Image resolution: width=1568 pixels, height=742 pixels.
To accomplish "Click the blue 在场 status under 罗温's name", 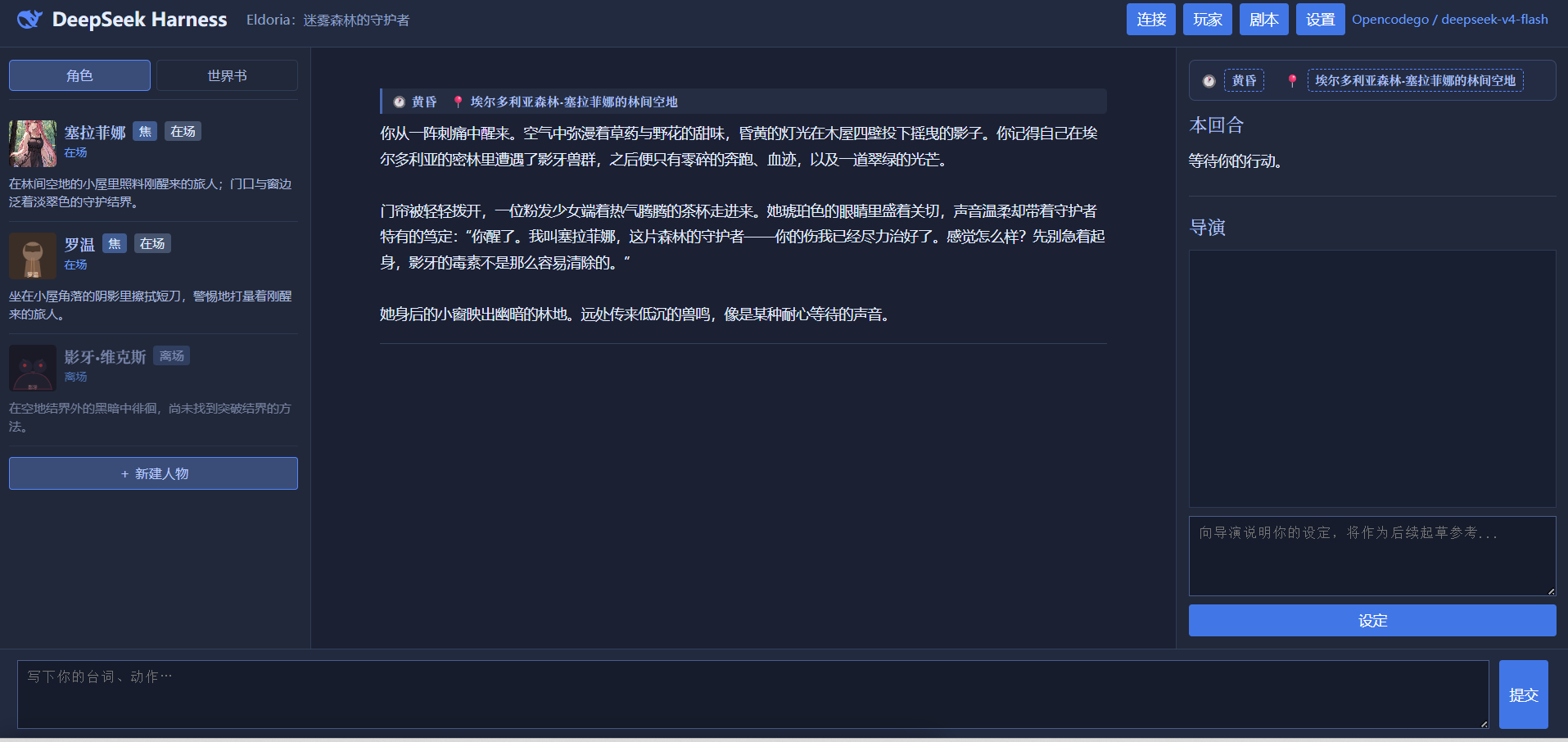I will click(x=75, y=265).
